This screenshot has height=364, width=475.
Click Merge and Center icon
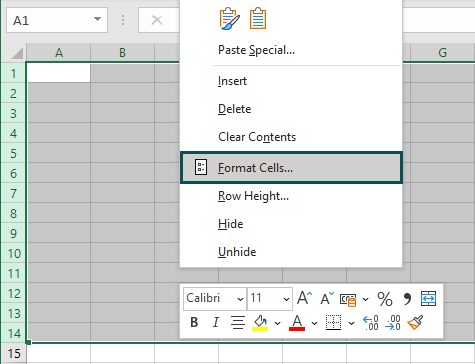[x=428, y=298]
